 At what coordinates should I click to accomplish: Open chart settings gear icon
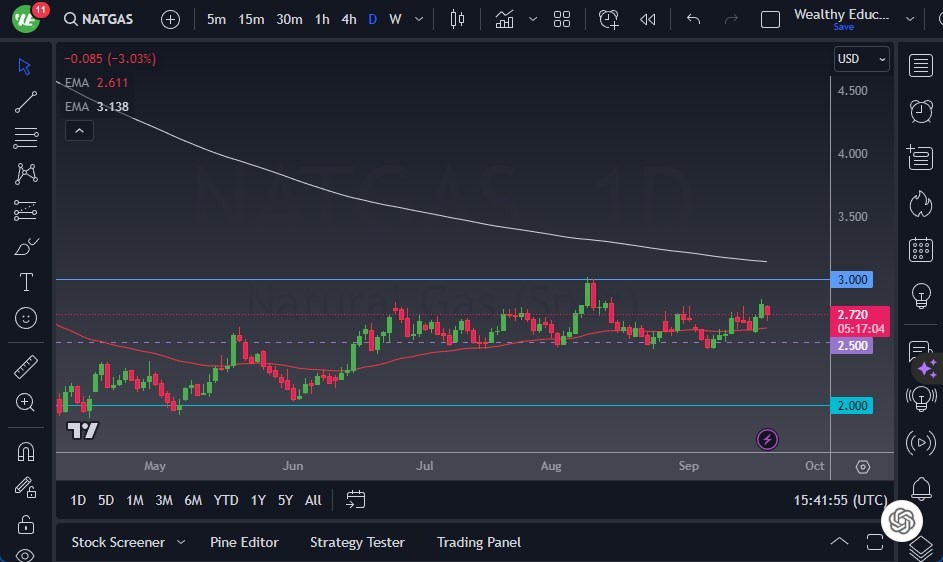[x=863, y=467]
